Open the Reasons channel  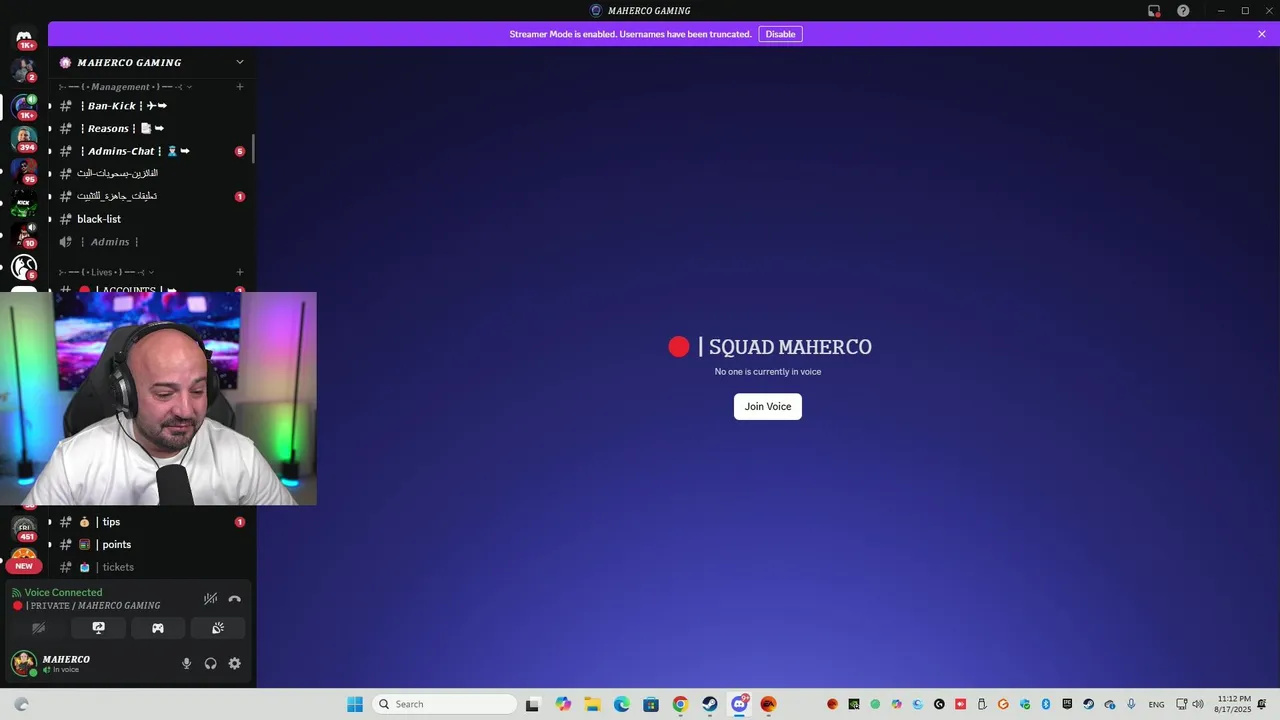click(151, 128)
